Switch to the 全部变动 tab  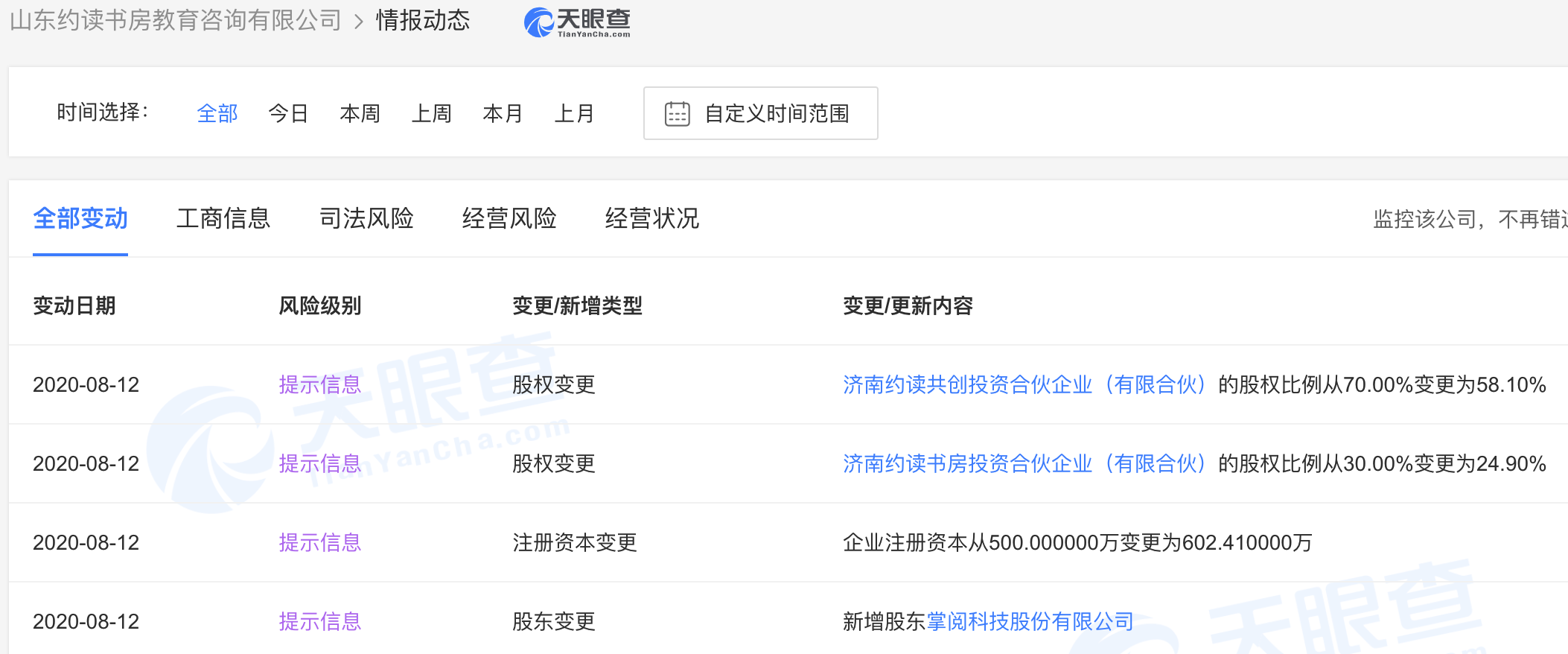tap(80, 219)
